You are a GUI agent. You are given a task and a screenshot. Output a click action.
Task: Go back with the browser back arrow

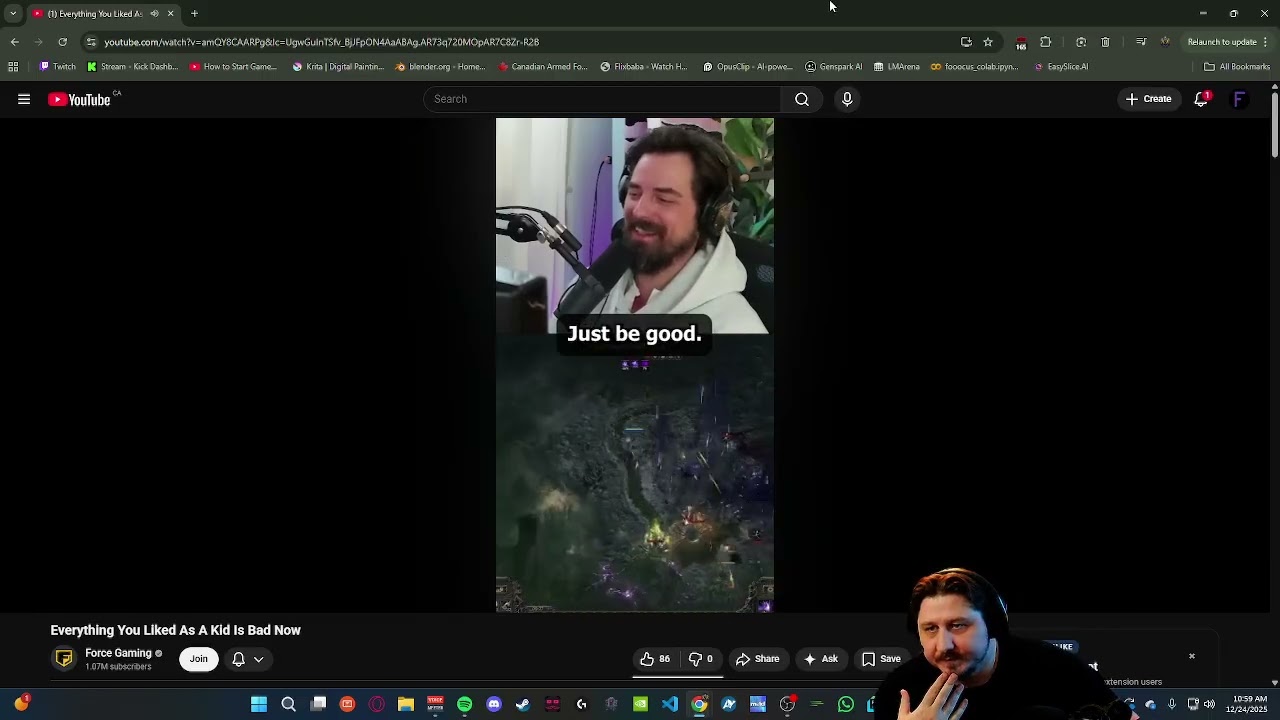coord(14,42)
